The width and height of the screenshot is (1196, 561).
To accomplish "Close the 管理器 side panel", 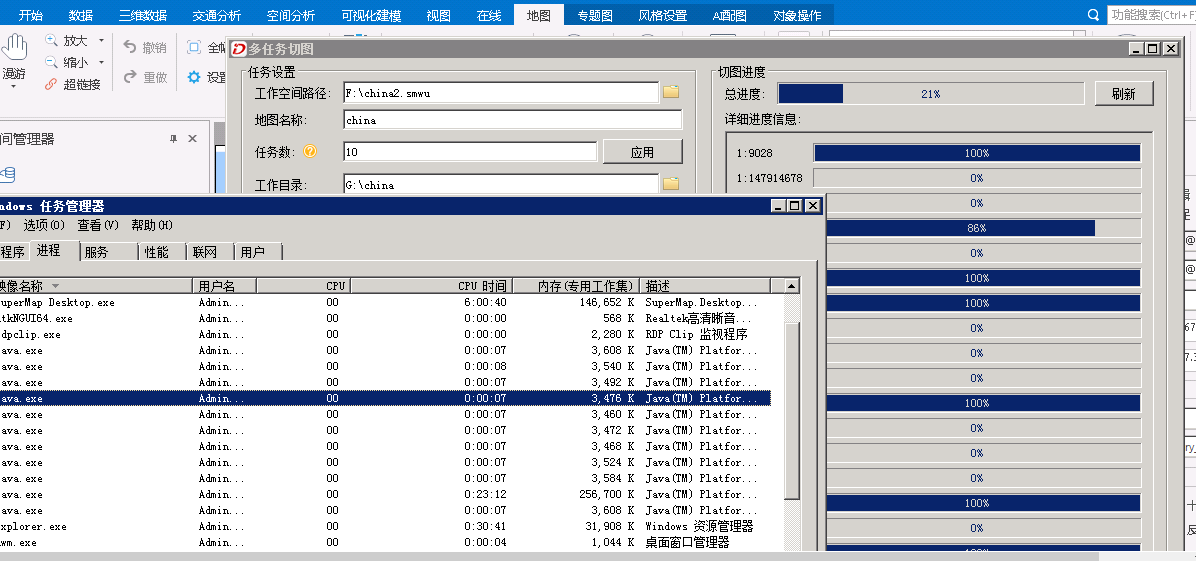I will 192,138.
